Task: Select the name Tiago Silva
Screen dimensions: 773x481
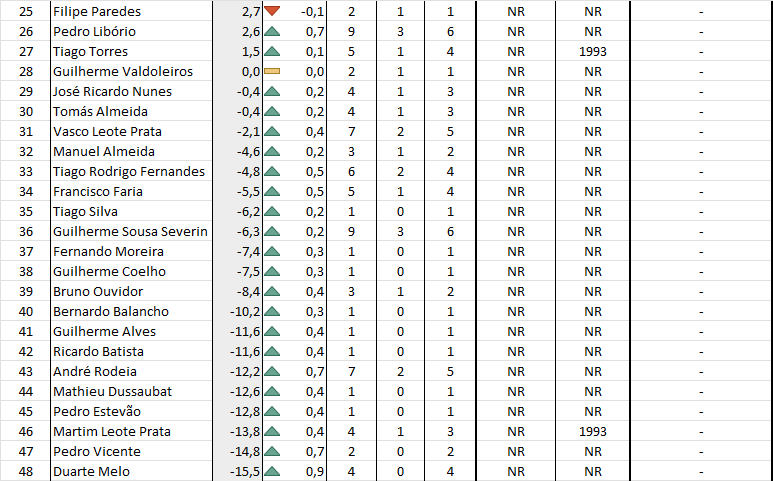Action: coord(85,212)
